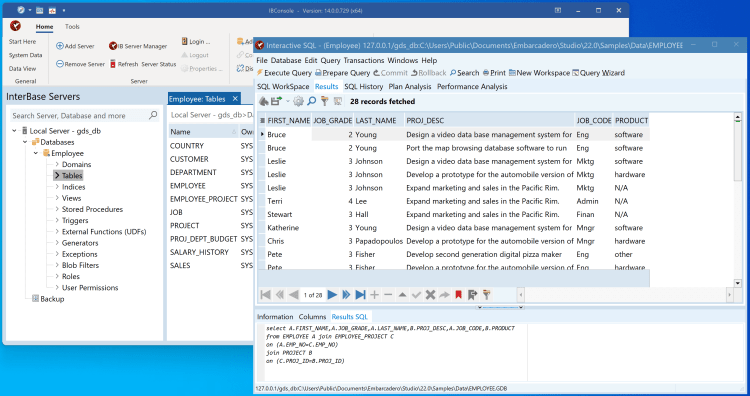Image resolution: width=750 pixels, height=396 pixels.
Task: Switch to the SQL History tab
Action: (364, 87)
